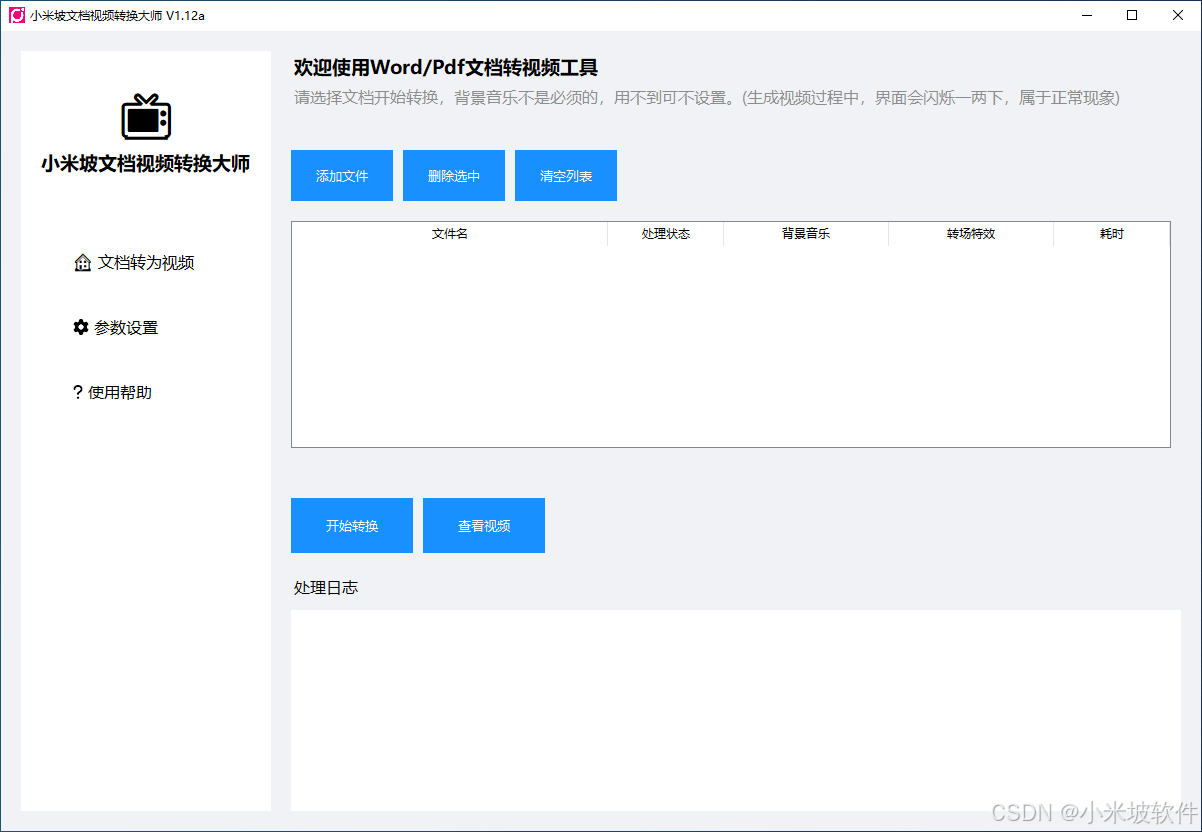The width and height of the screenshot is (1202, 832).
Task: Click the 处理状态 column header
Action: (666, 234)
